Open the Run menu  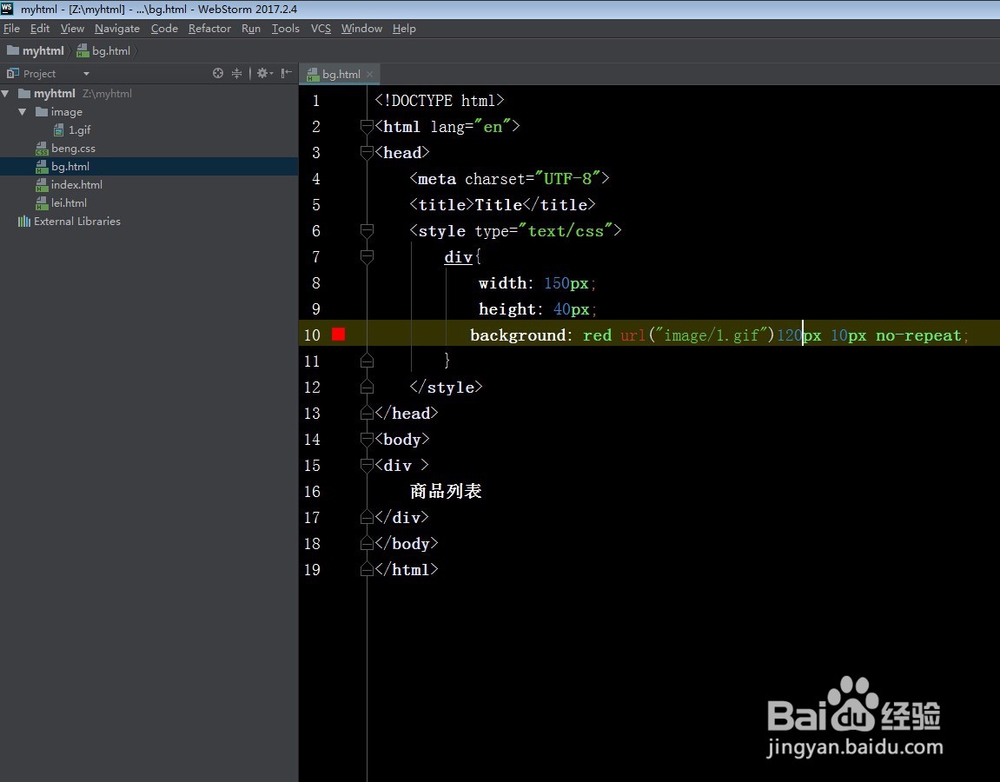pyautogui.click(x=251, y=29)
